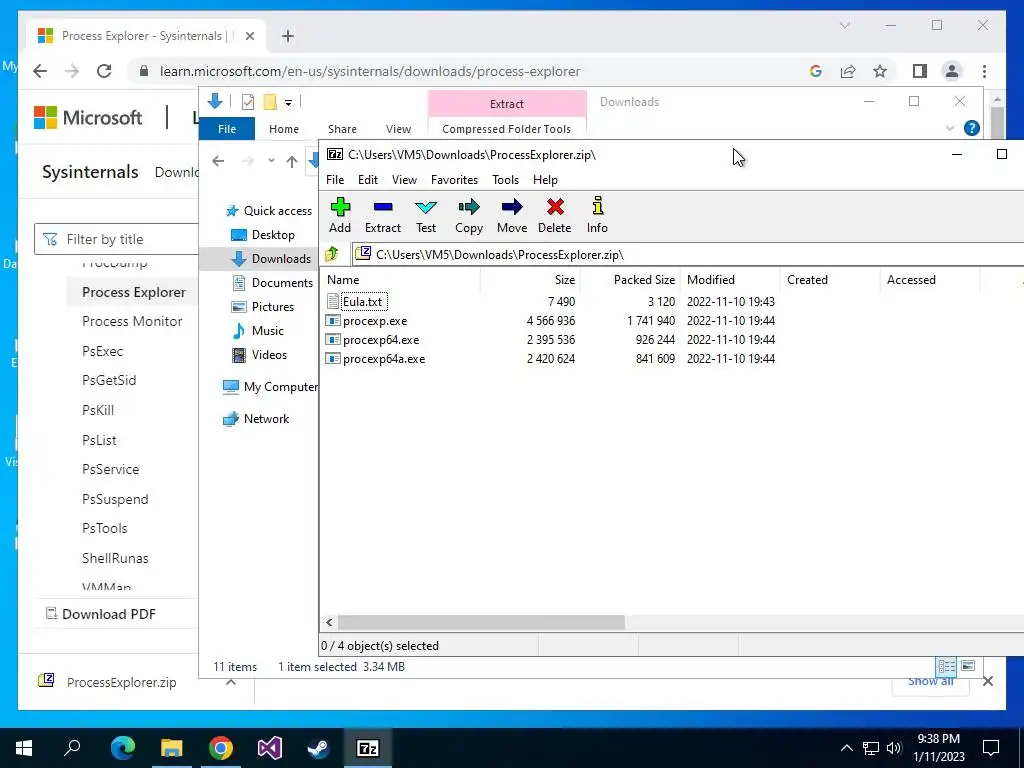
Task: Select Pictures in Explorer navigation pane
Action: coord(263,306)
